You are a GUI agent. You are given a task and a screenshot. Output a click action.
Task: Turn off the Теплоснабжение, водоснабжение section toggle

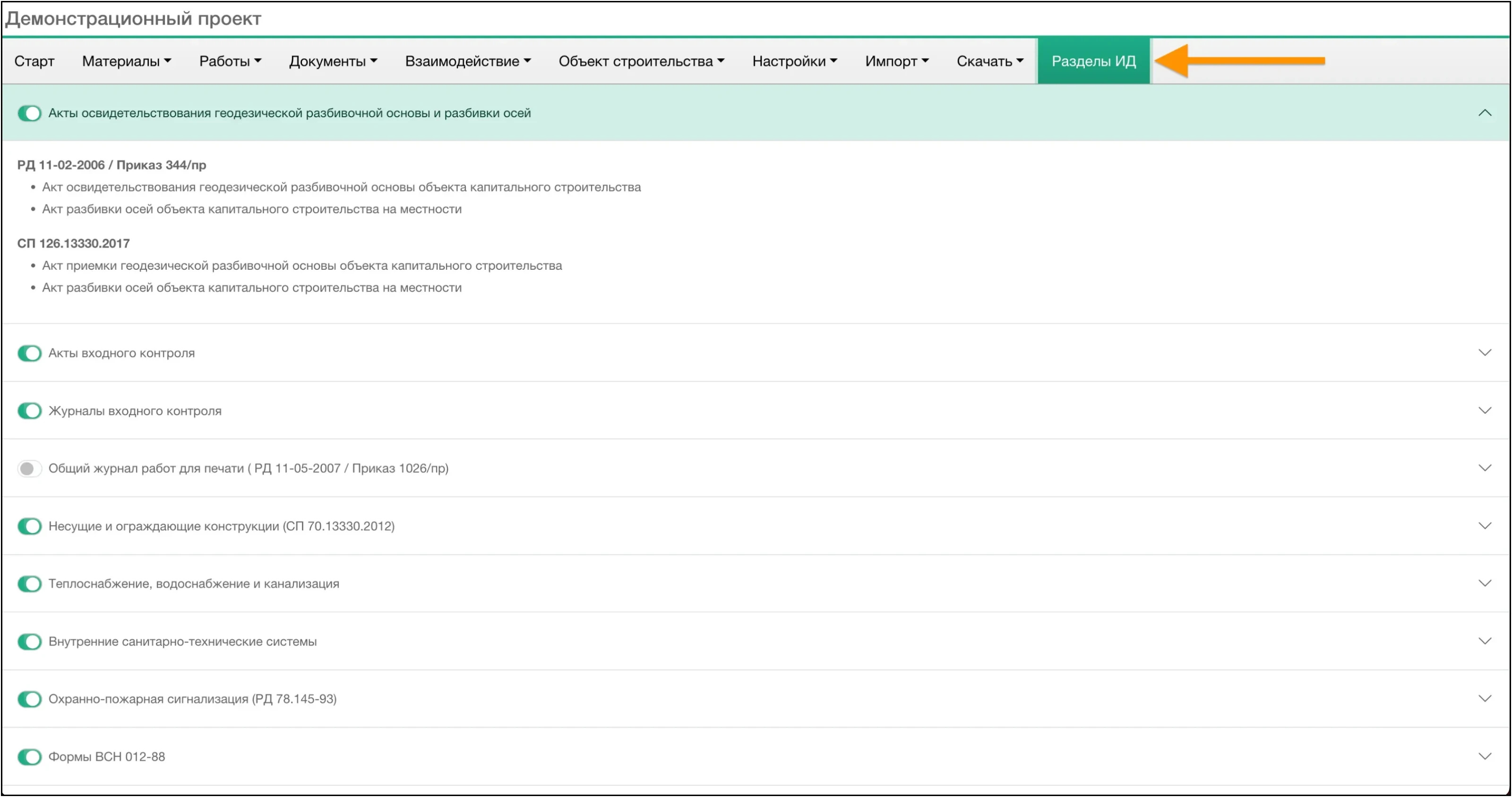pyautogui.click(x=29, y=583)
